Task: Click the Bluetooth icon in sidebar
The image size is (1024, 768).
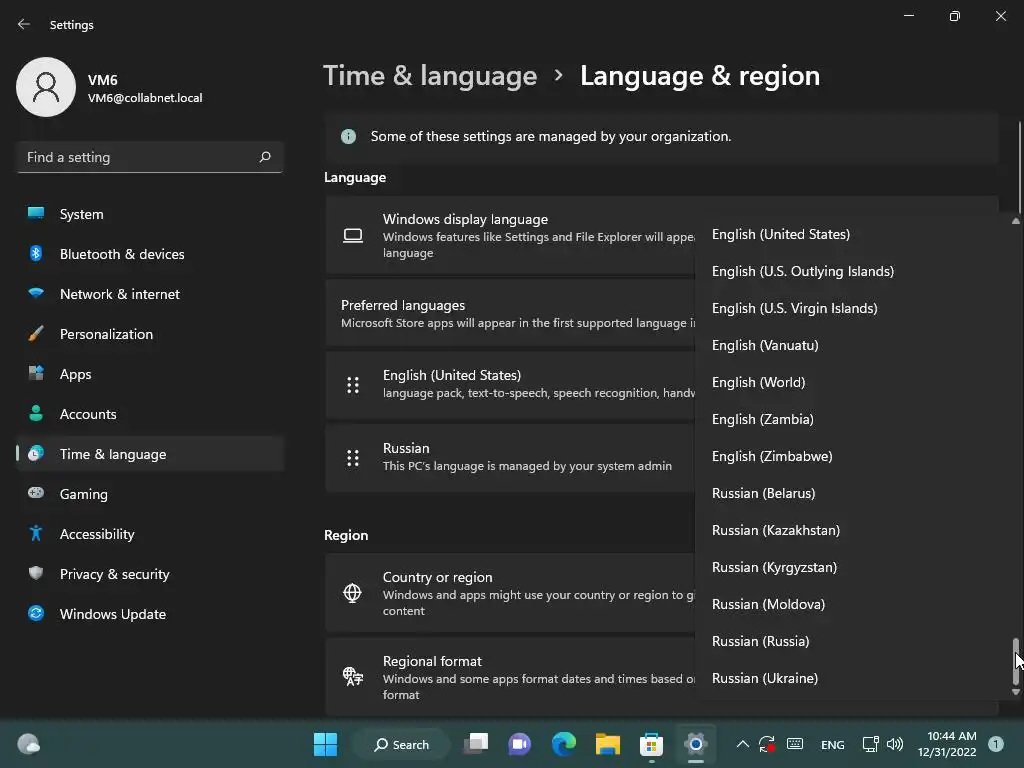Action: 36,253
